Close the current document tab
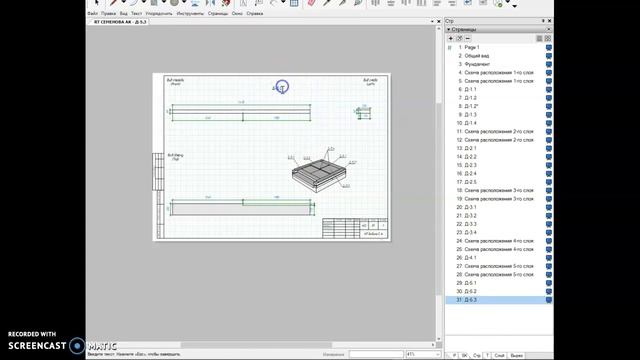 click(439, 21)
